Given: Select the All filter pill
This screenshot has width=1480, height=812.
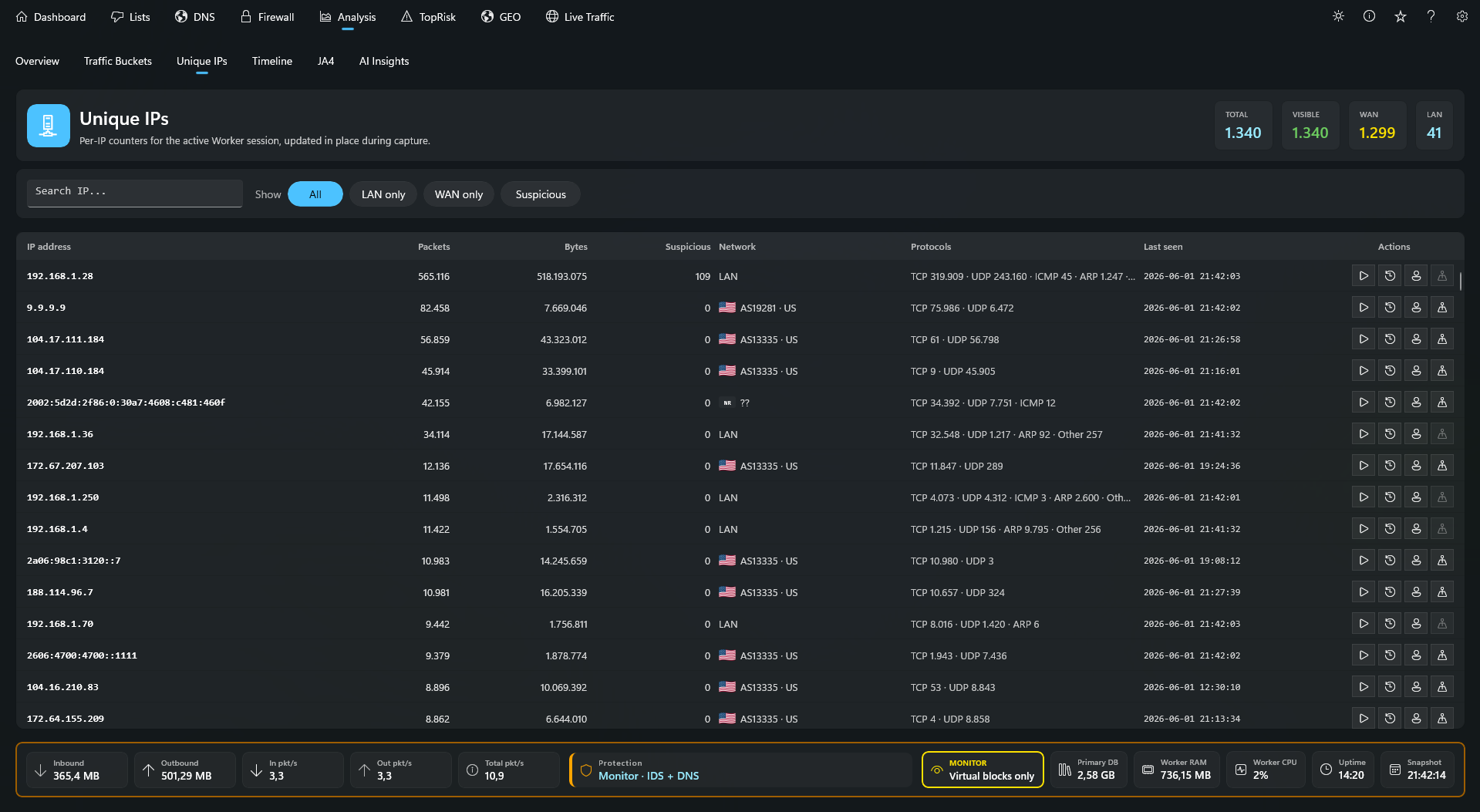Looking at the screenshot, I should tap(315, 194).
